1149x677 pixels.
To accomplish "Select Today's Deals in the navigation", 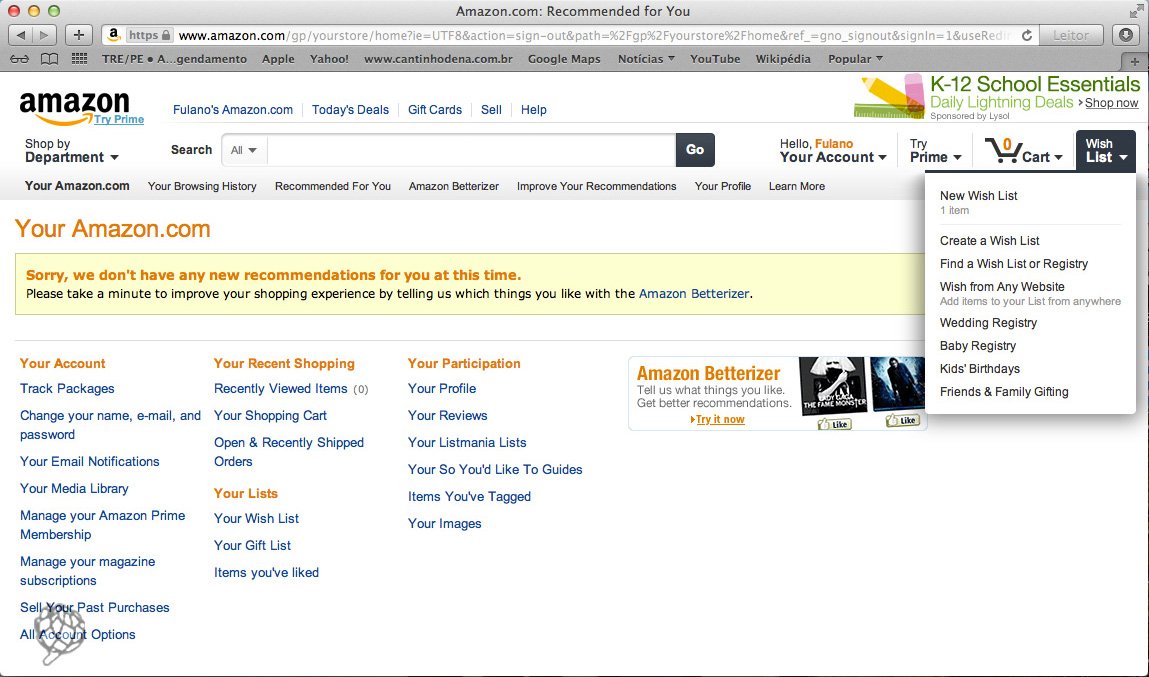I will [350, 109].
